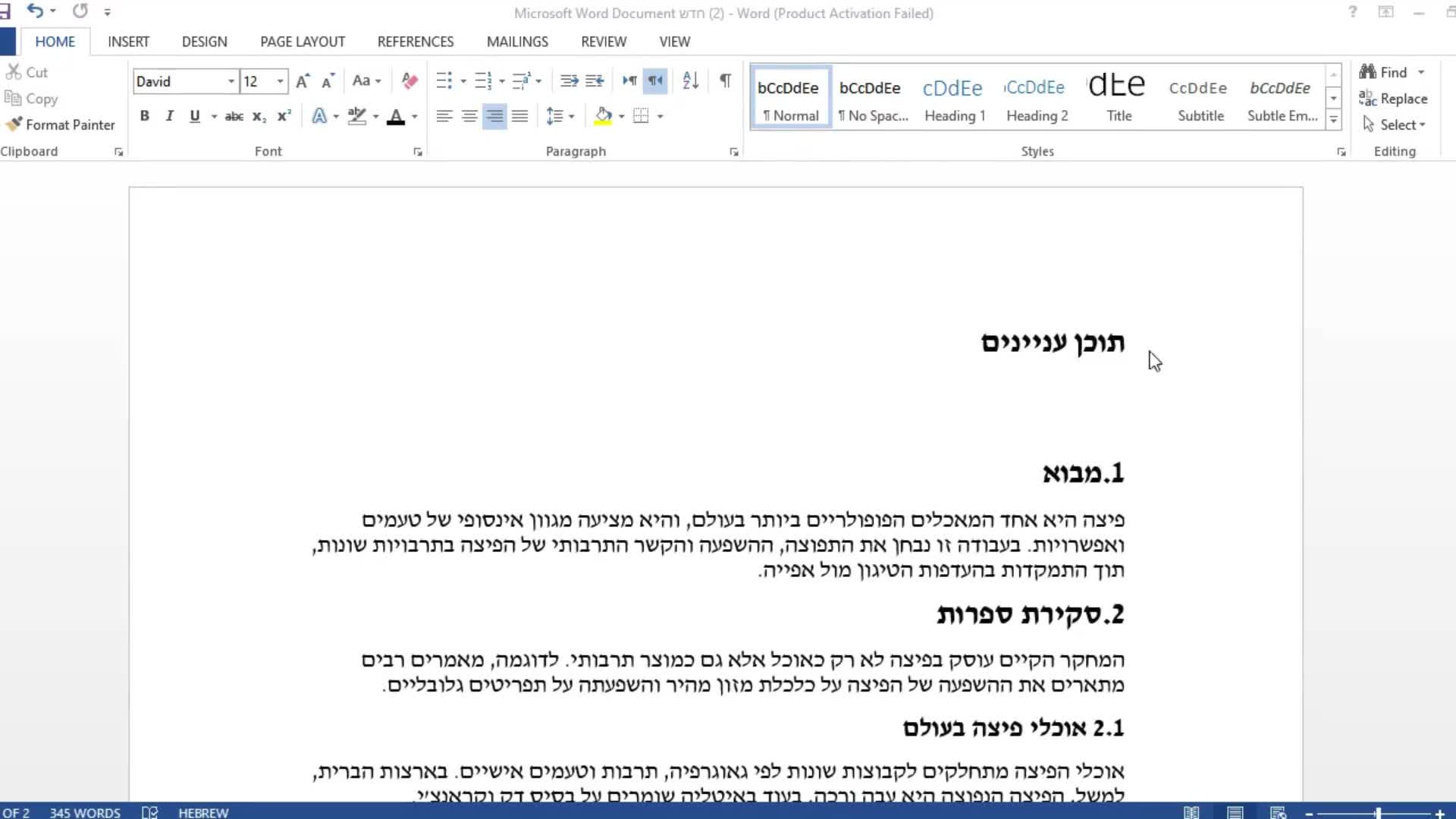Screen dimensions: 1456x819
Task: Expand the Styles gallery more arrow
Action: tap(1333, 120)
